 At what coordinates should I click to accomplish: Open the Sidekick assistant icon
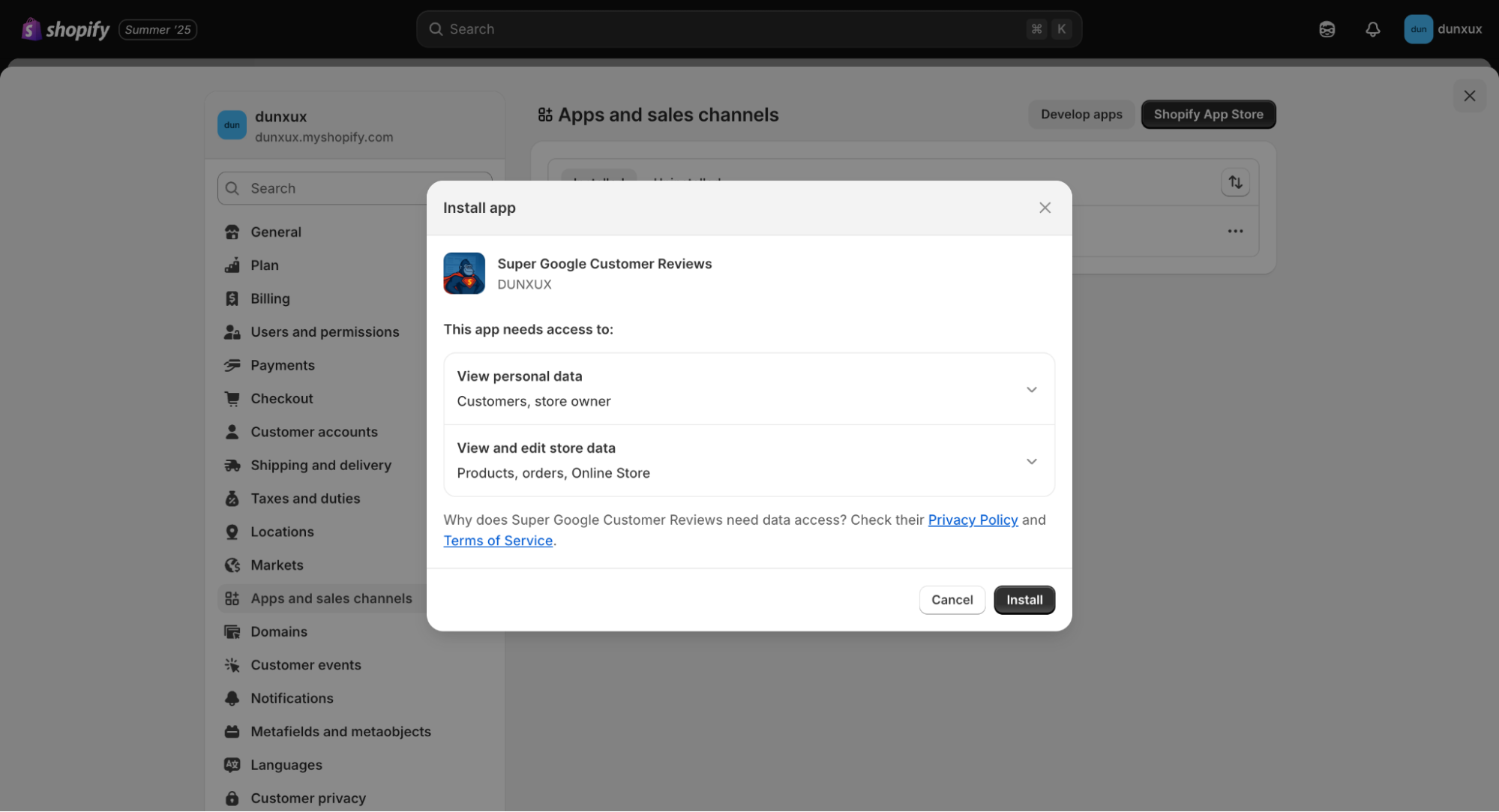[x=1327, y=29]
